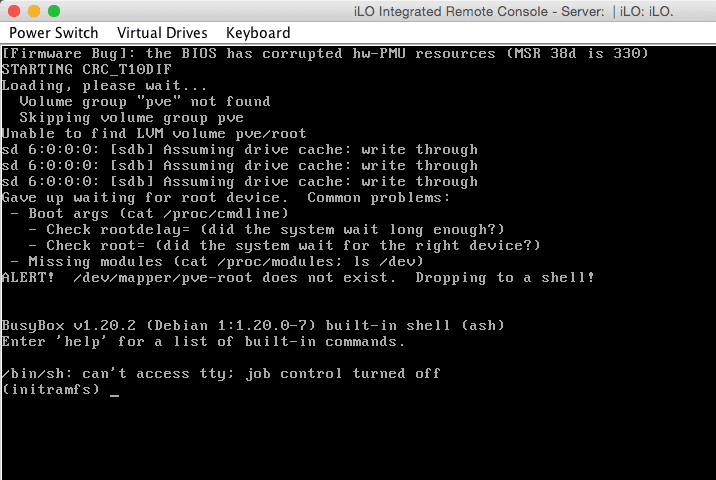Click the Firmware Bug message line
This screenshot has height=480, width=716.
[325, 53]
